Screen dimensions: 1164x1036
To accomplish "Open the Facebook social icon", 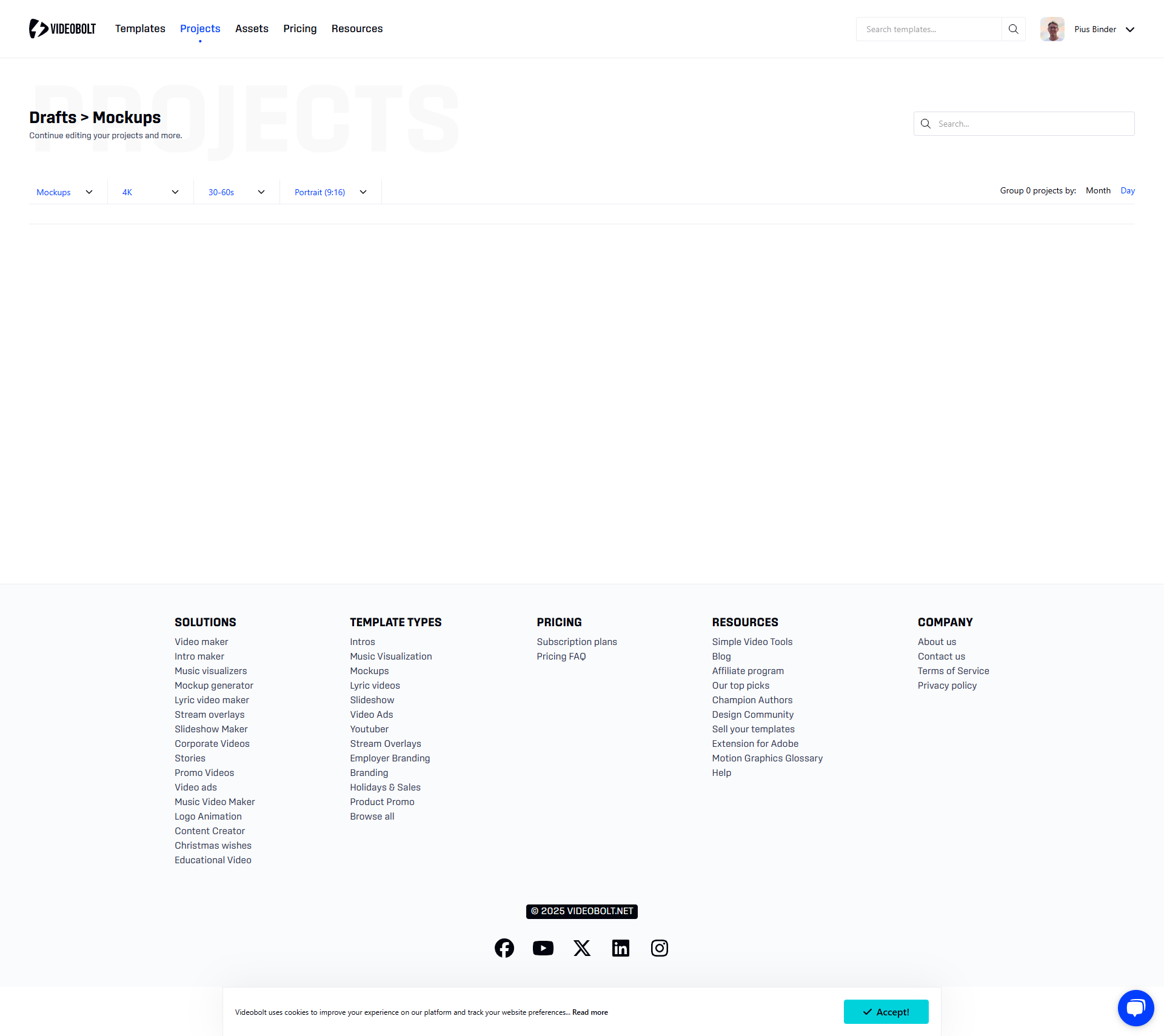I will [504, 948].
